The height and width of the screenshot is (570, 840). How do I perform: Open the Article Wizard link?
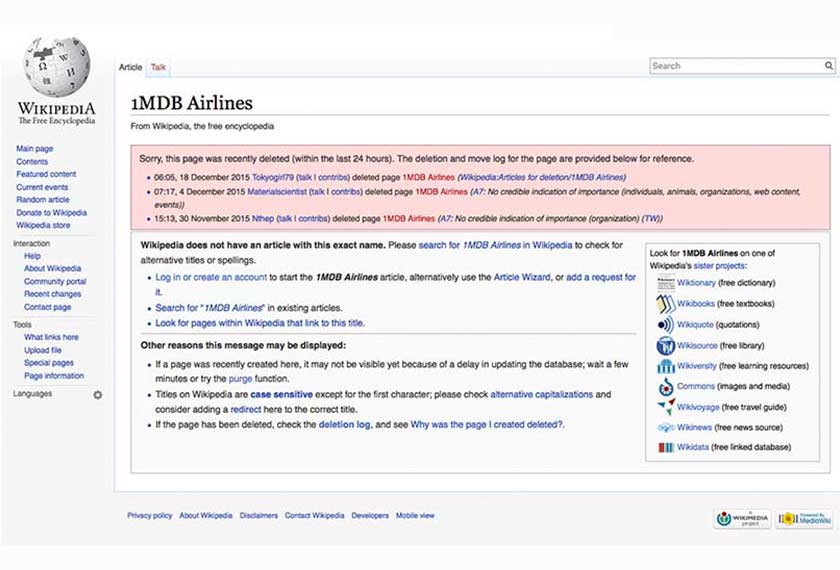[522, 277]
